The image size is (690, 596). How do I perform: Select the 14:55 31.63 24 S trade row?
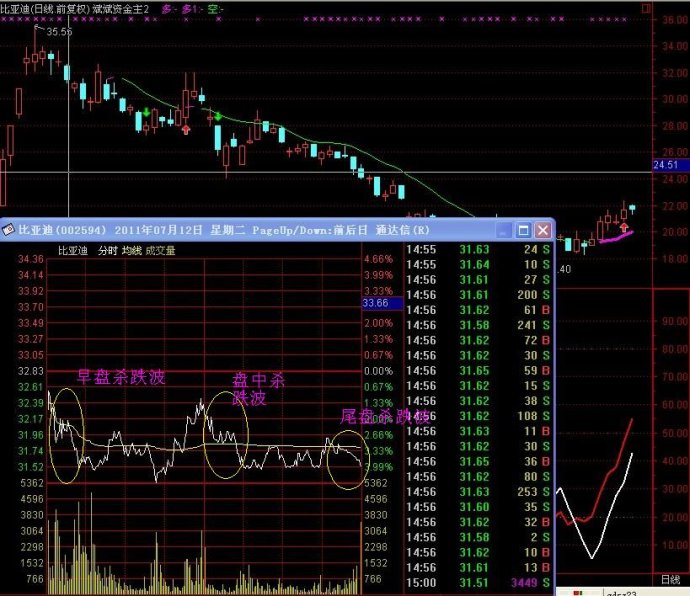coord(478,250)
